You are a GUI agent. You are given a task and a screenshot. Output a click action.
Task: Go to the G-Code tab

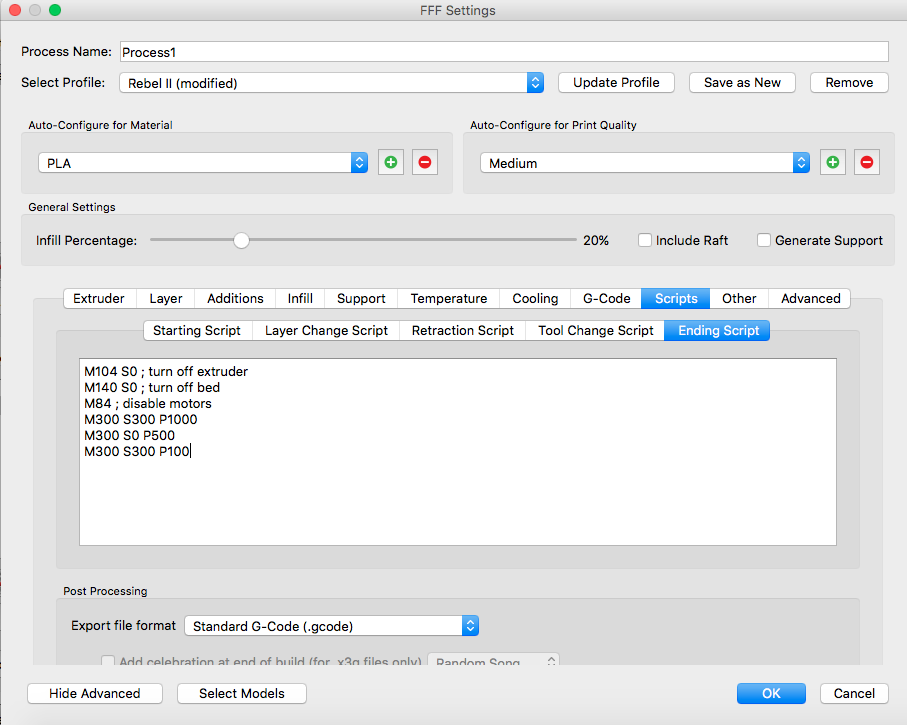(x=606, y=298)
